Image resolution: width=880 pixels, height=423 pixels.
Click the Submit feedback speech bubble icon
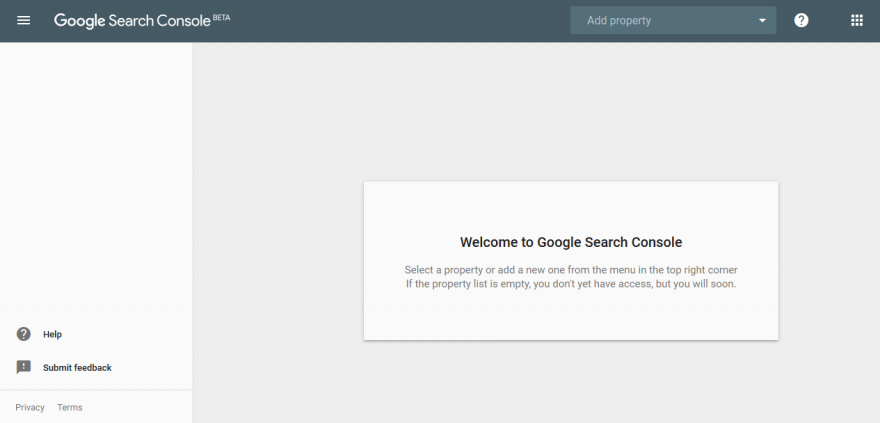[x=24, y=367]
